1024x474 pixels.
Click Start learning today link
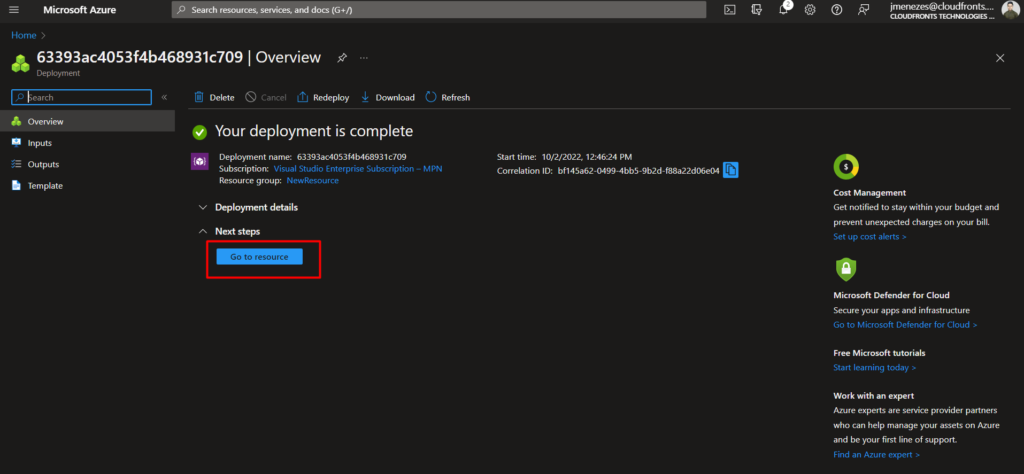(x=874, y=368)
